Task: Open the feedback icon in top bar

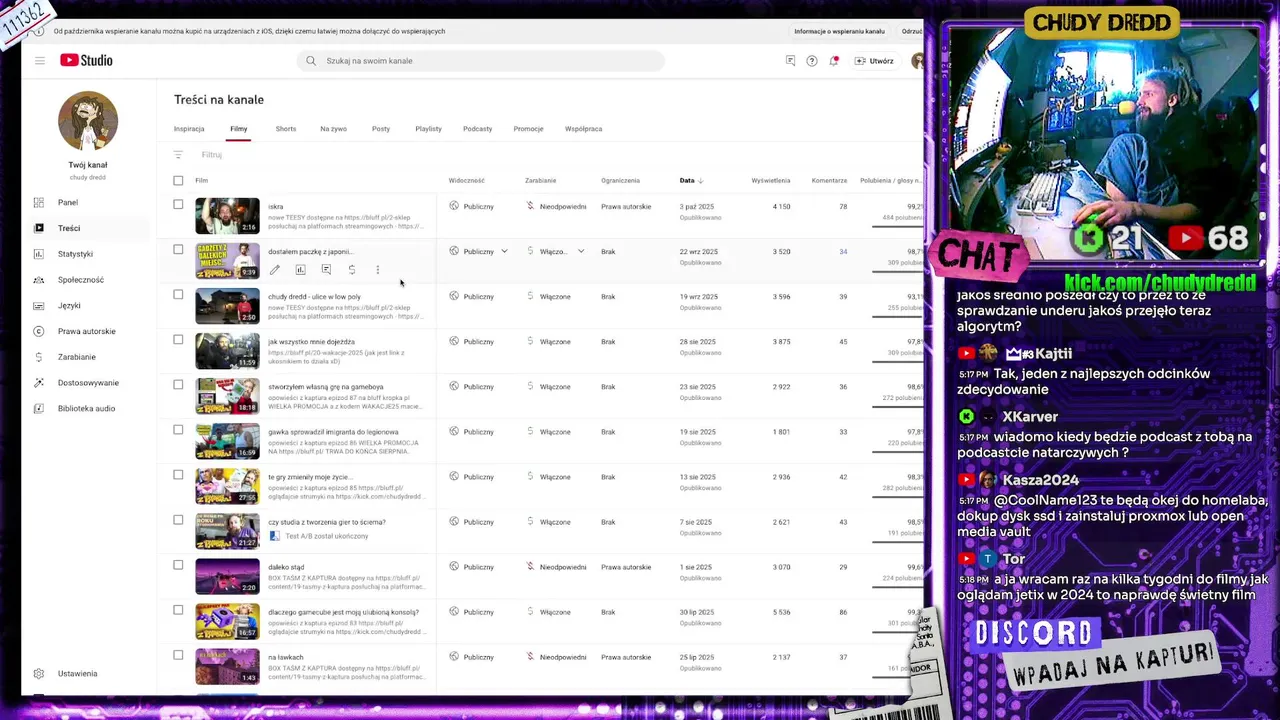Action: [x=790, y=61]
